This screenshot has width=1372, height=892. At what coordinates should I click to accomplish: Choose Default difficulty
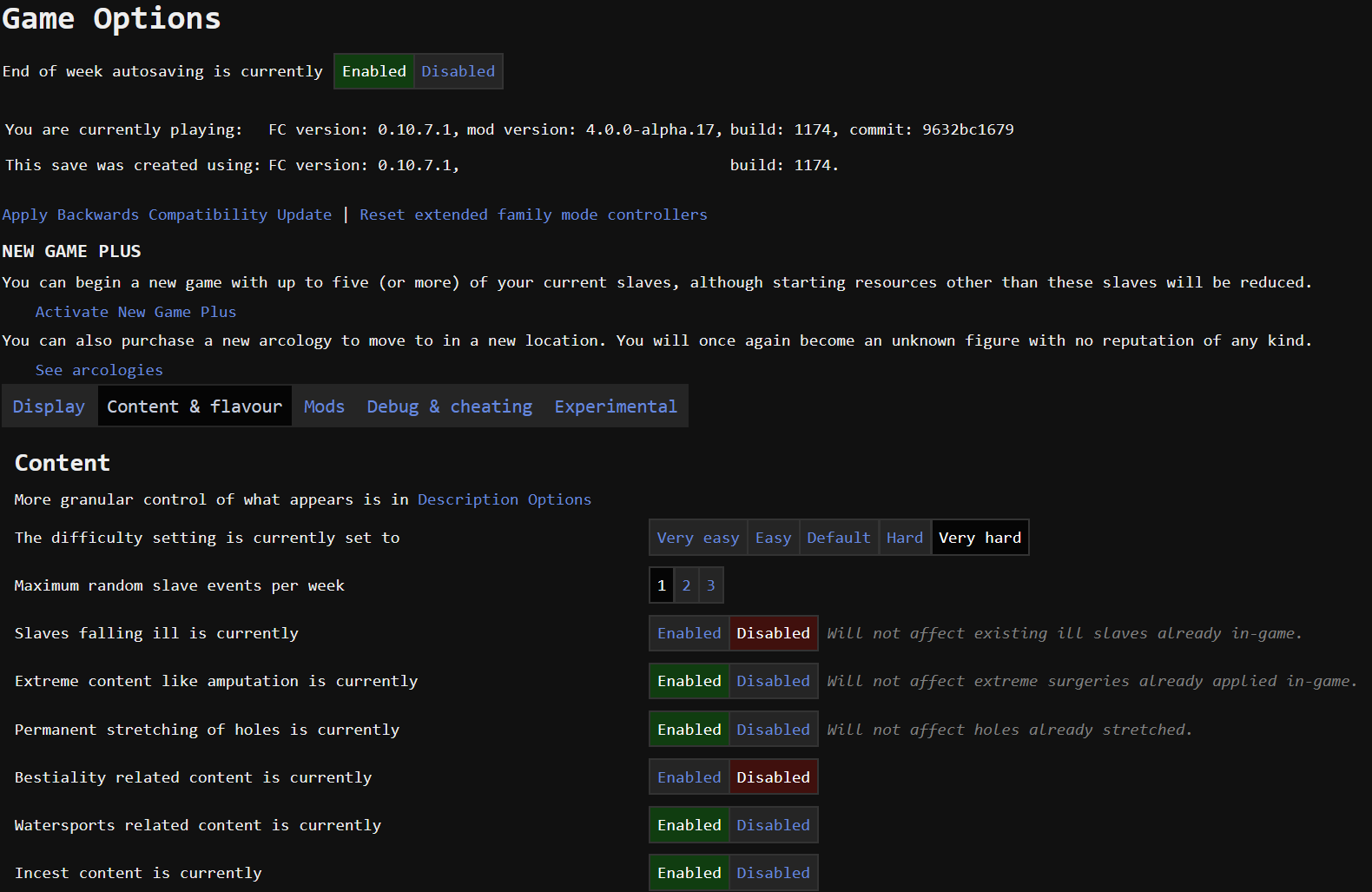pyautogui.click(x=838, y=538)
